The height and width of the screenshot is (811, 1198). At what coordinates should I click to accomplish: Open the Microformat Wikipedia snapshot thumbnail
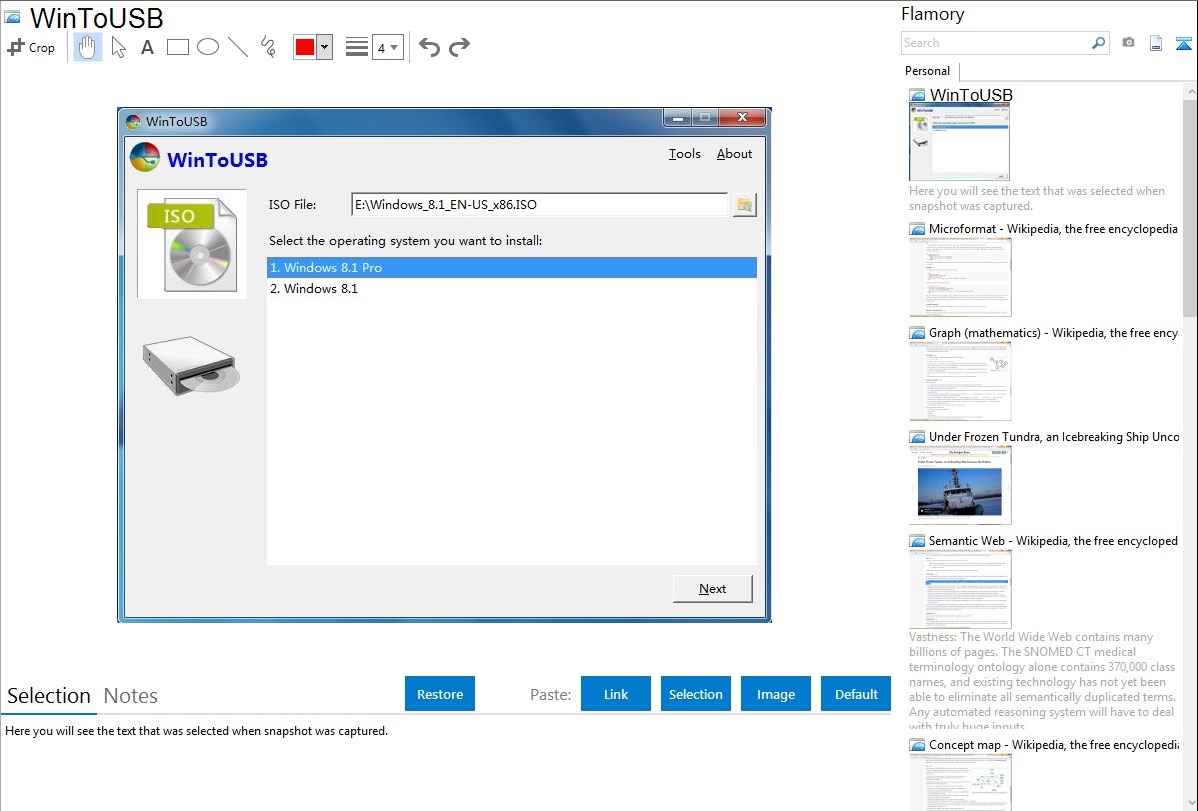(960, 277)
